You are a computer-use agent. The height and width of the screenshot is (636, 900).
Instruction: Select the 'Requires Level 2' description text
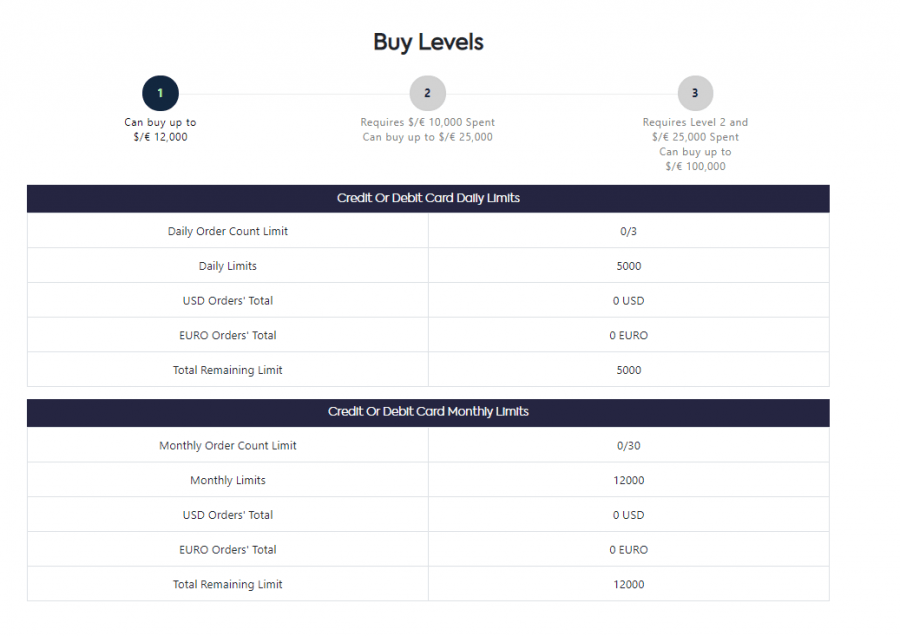[x=695, y=122]
